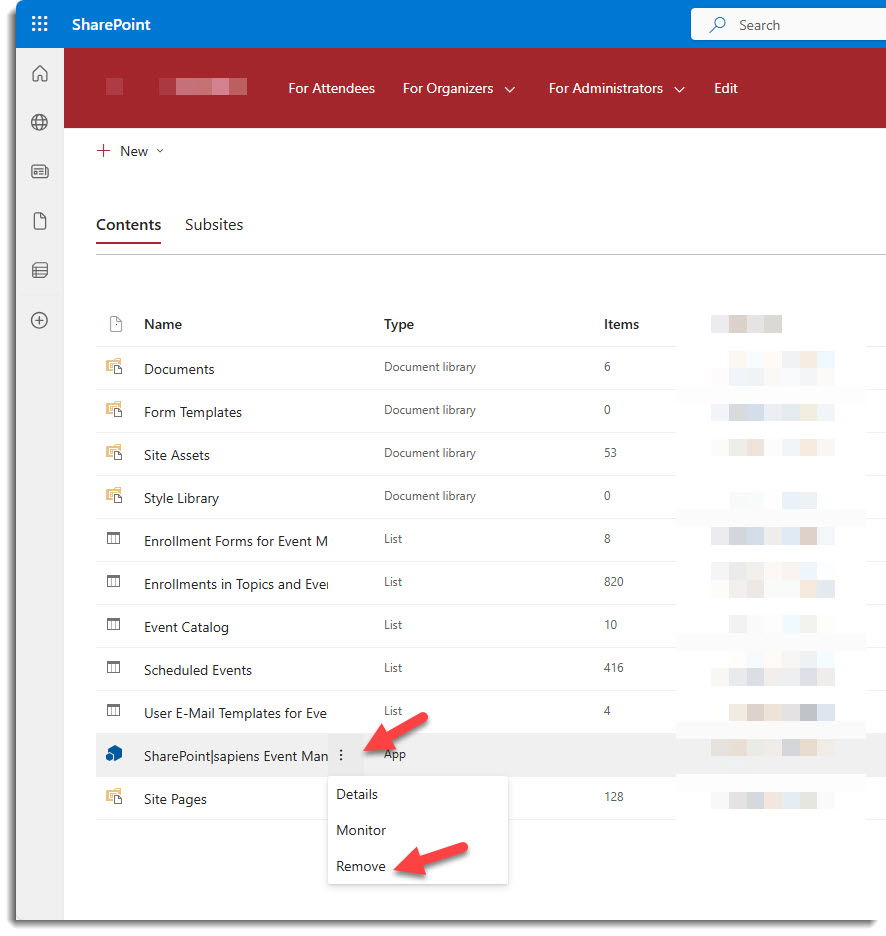Select the lists icon in the sidebar

coord(38,270)
